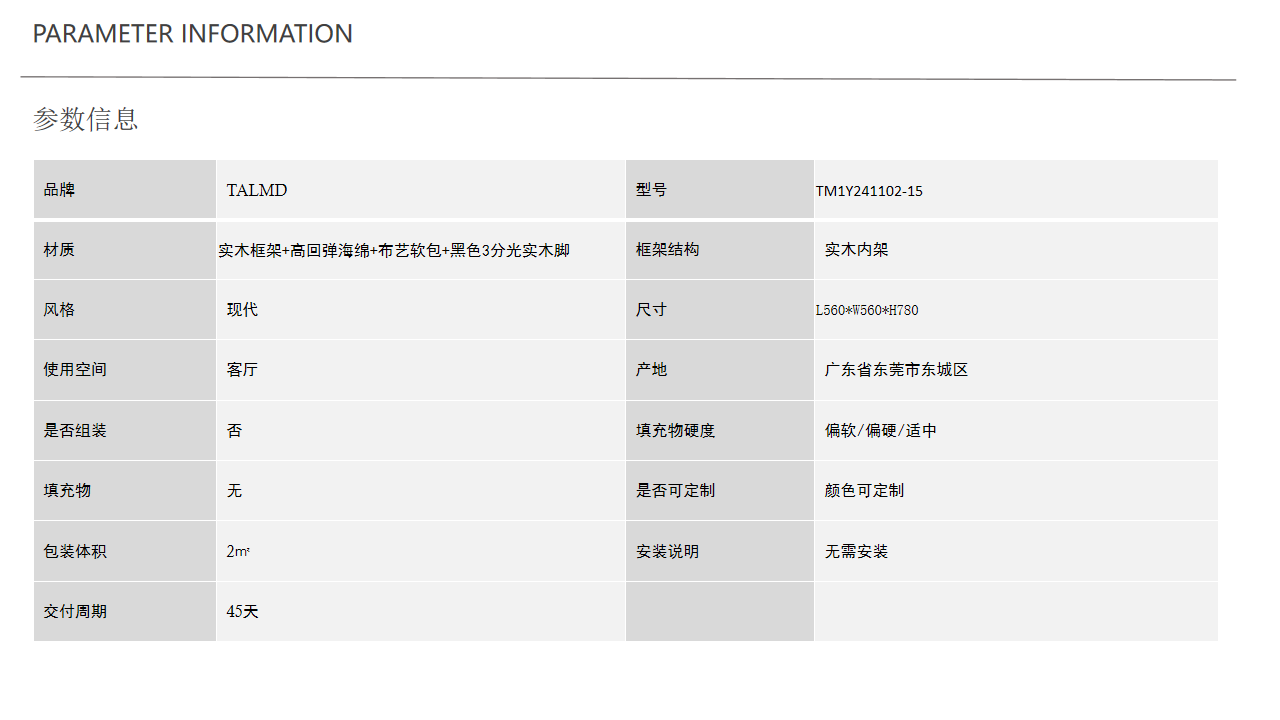Screen dimensions: 1280x720
Task: Click the PARAMETER INFORMATION heading
Action: tap(192, 34)
